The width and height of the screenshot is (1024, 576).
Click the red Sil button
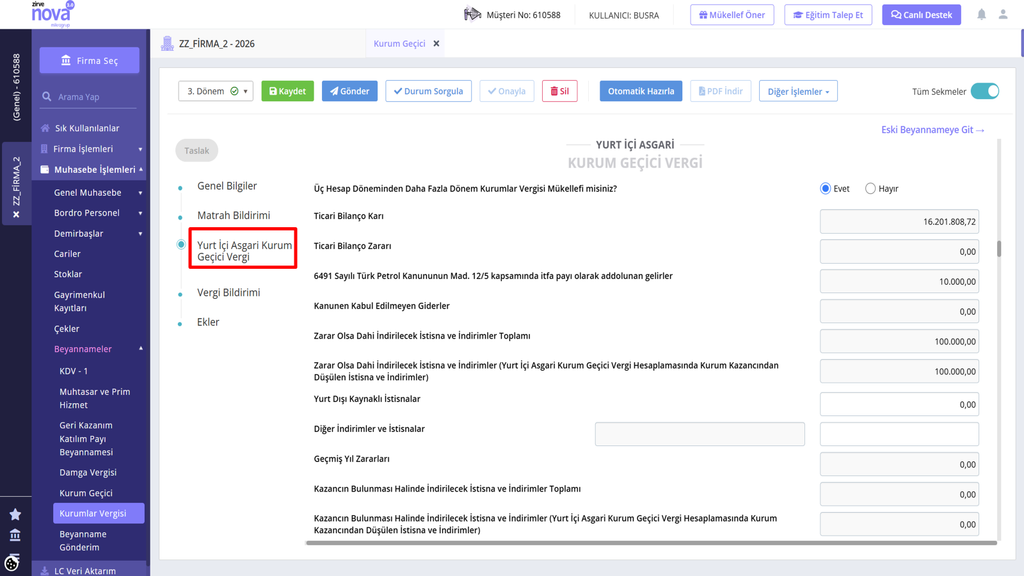560,91
